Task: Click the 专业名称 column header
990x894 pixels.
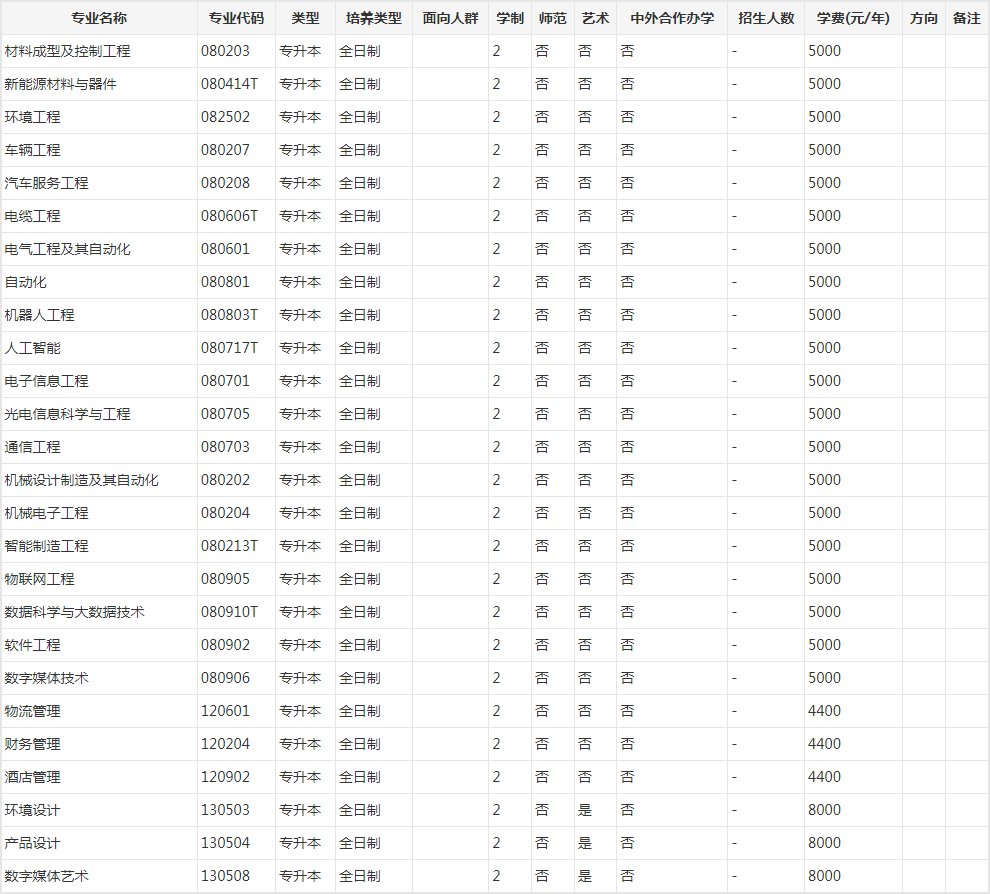Action: tap(99, 18)
